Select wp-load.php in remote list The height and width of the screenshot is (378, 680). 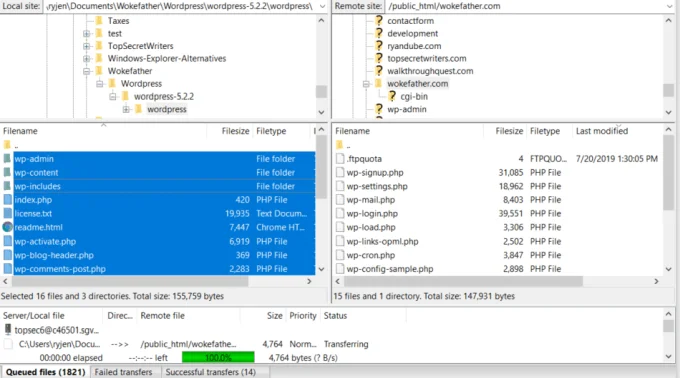tap(498, 227)
